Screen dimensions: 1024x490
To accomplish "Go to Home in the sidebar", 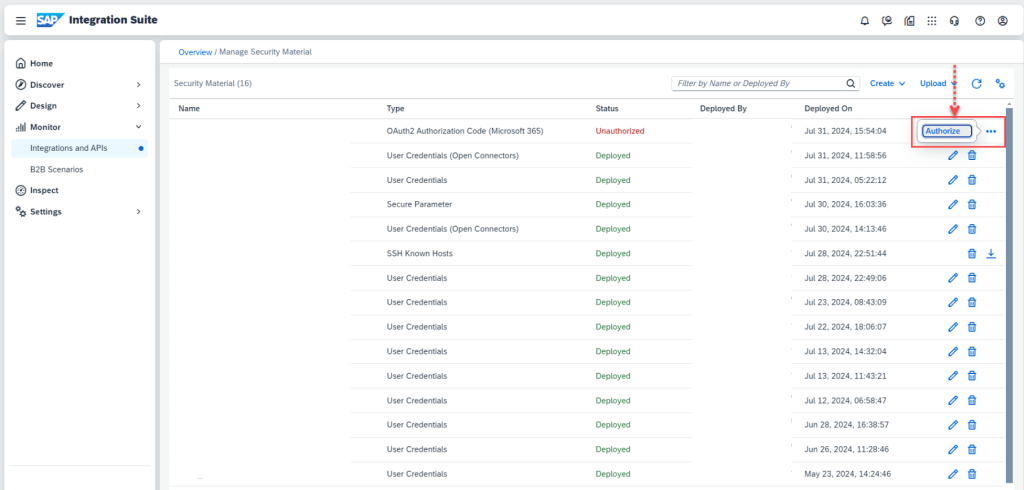I will [x=41, y=63].
